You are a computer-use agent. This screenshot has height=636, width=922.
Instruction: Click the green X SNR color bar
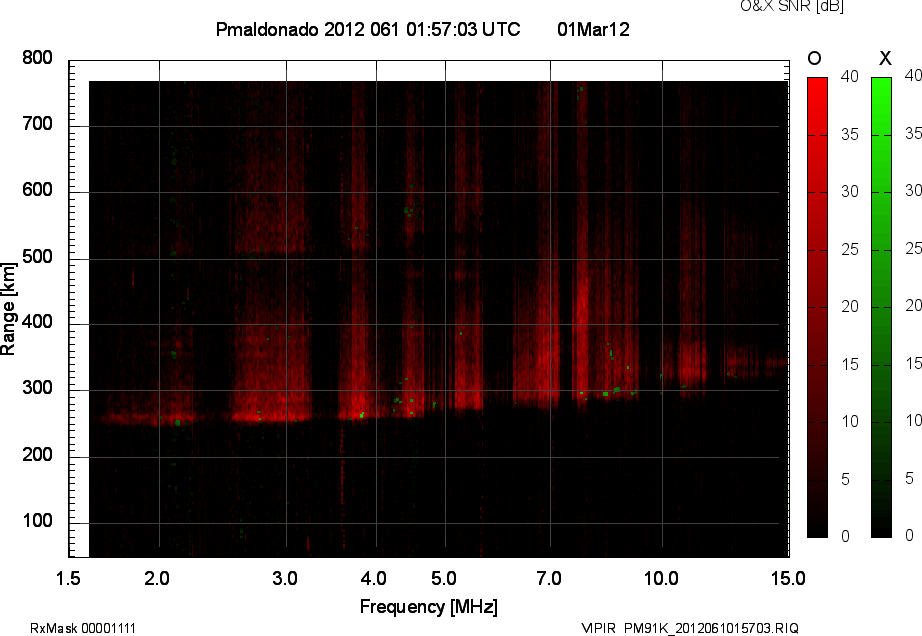coord(881,307)
